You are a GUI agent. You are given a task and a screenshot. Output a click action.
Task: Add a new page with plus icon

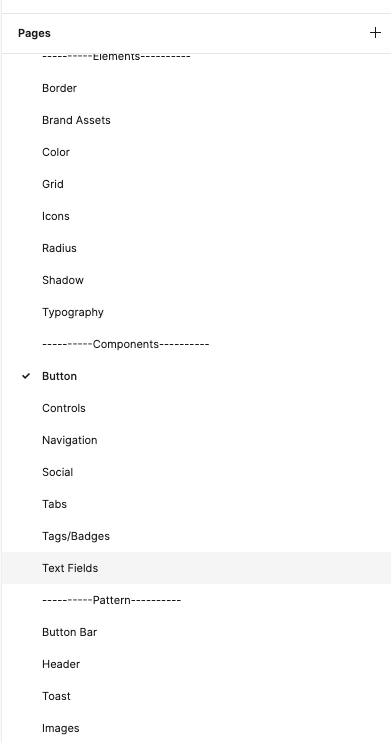pyautogui.click(x=375, y=33)
